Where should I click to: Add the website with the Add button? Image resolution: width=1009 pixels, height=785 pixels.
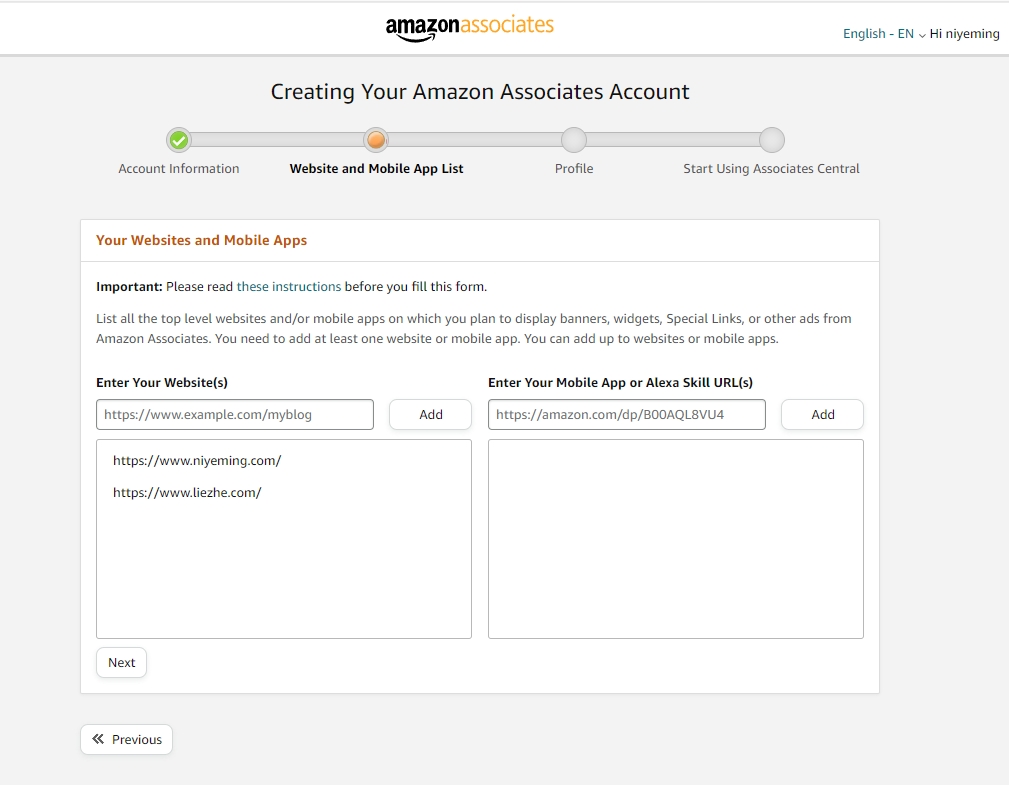point(430,414)
